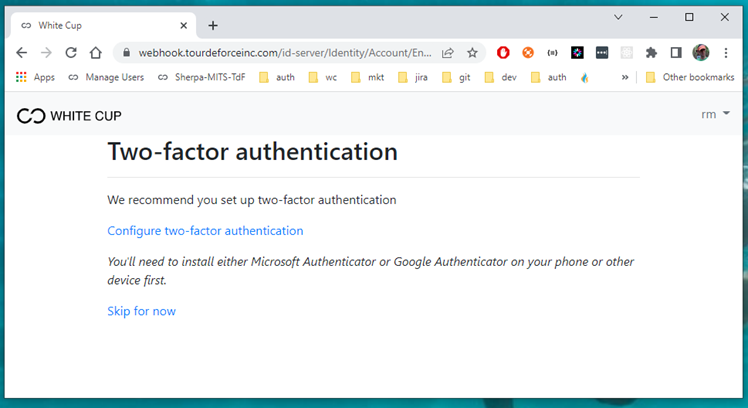Image resolution: width=748 pixels, height=408 pixels.
Task: Open the Chrome profile avatar
Action: pyautogui.click(x=701, y=52)
